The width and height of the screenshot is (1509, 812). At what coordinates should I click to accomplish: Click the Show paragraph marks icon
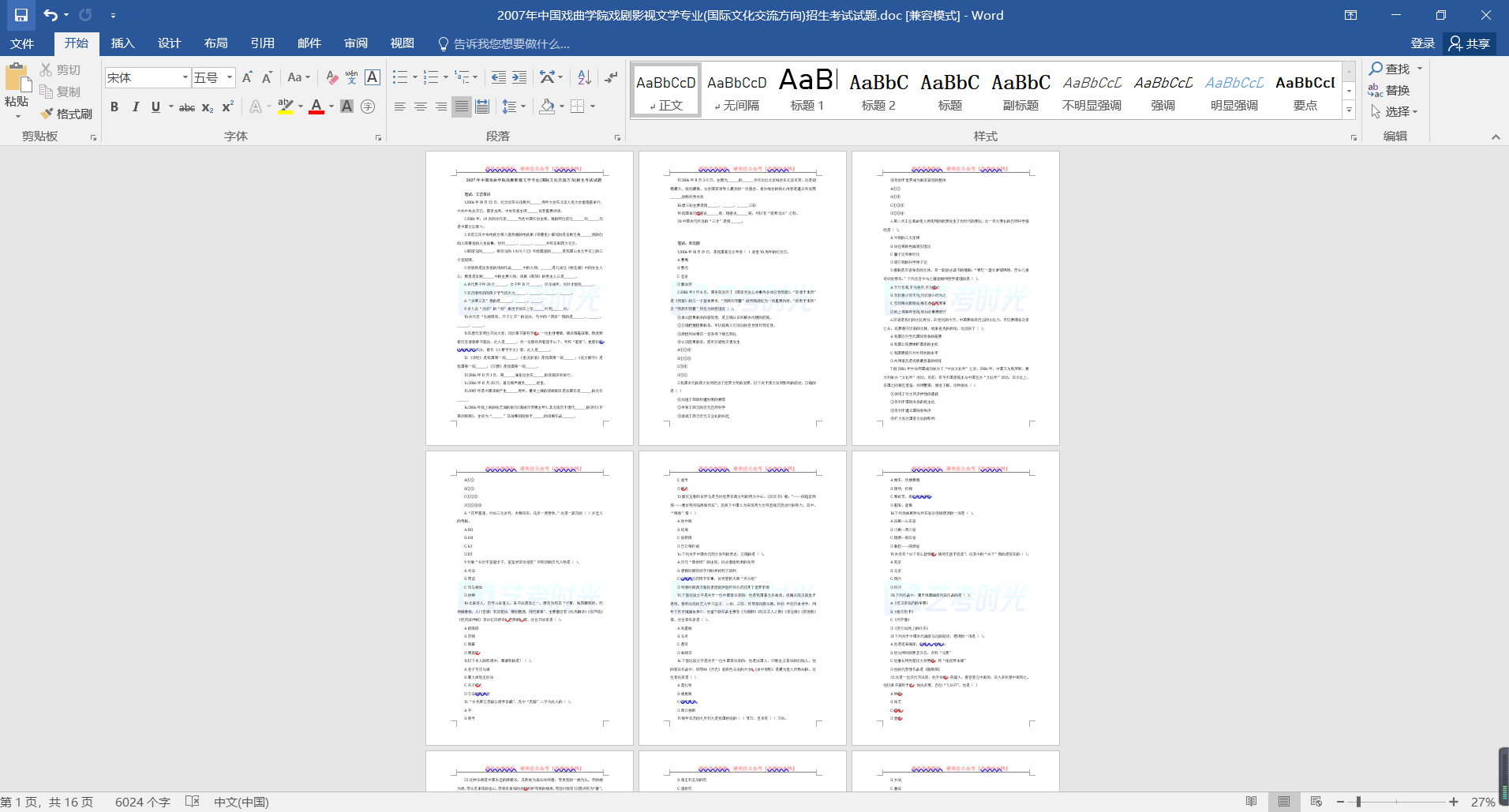[611, 77]
